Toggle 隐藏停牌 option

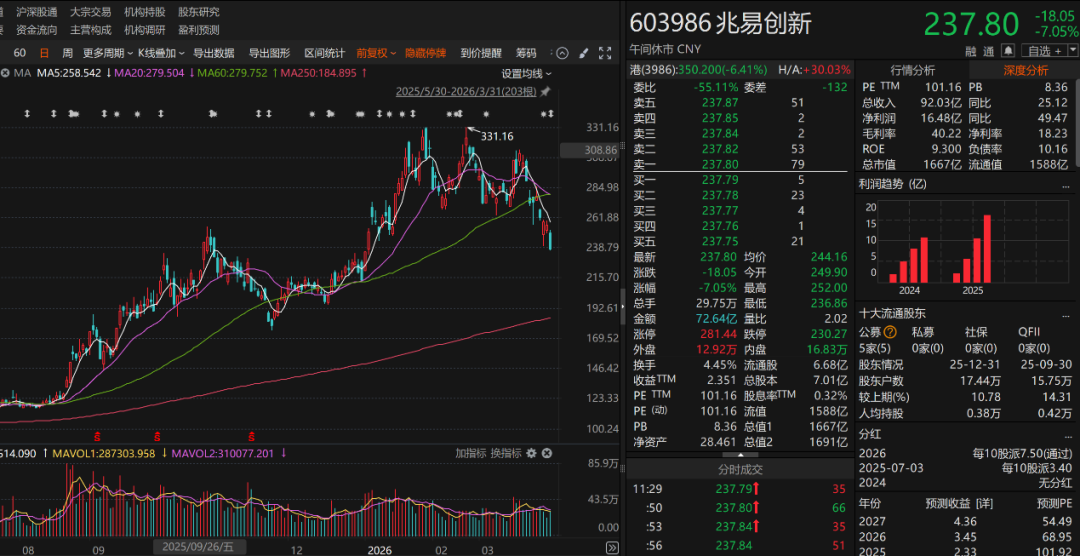pos(426,53)
